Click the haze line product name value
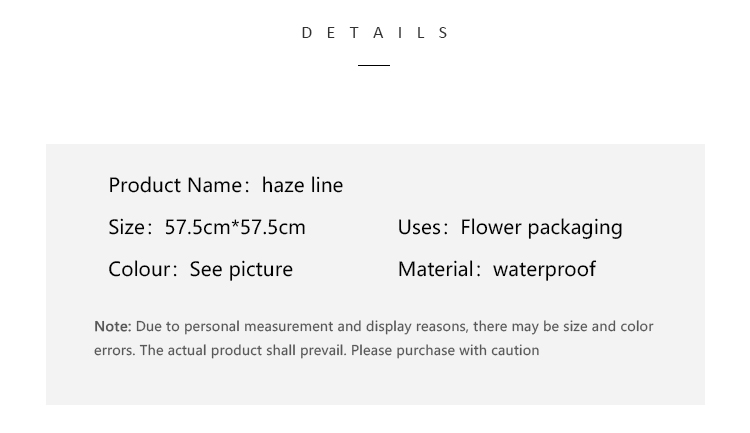This screenshot has width=750, height=433. [302, 185]
